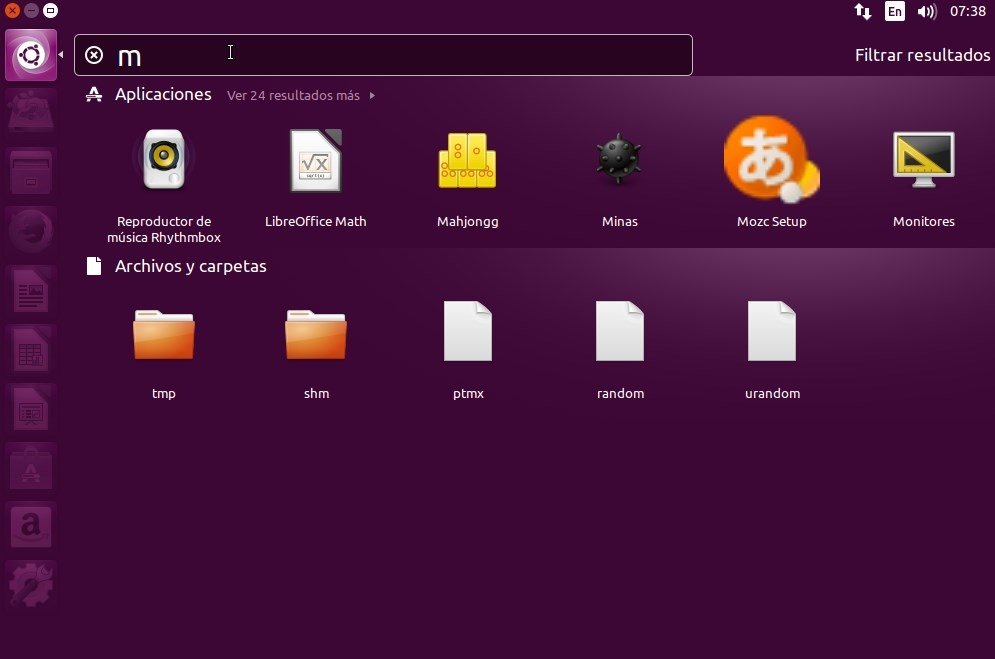This screenshot has width=995, height=659.
Task: Open Filtrar resultados panel
Action: point(922,55)
